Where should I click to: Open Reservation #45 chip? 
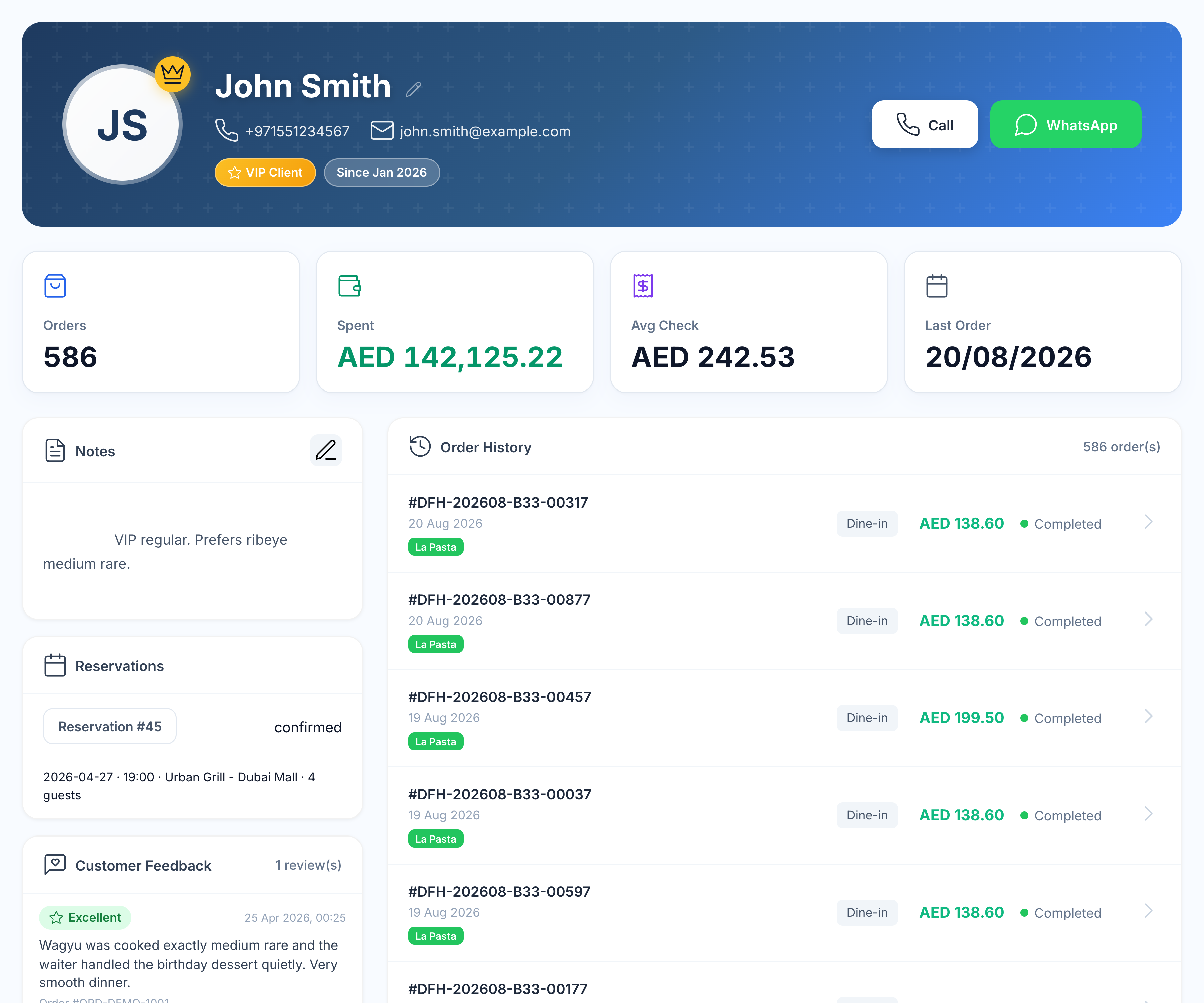click(x=109, y=726)
